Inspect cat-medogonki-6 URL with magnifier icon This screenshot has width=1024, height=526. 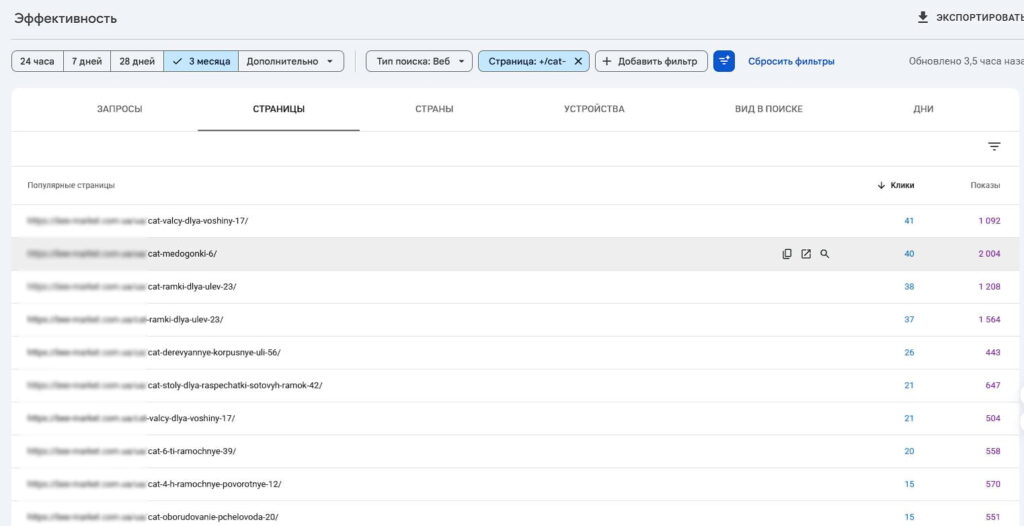[x=825, y=254]
